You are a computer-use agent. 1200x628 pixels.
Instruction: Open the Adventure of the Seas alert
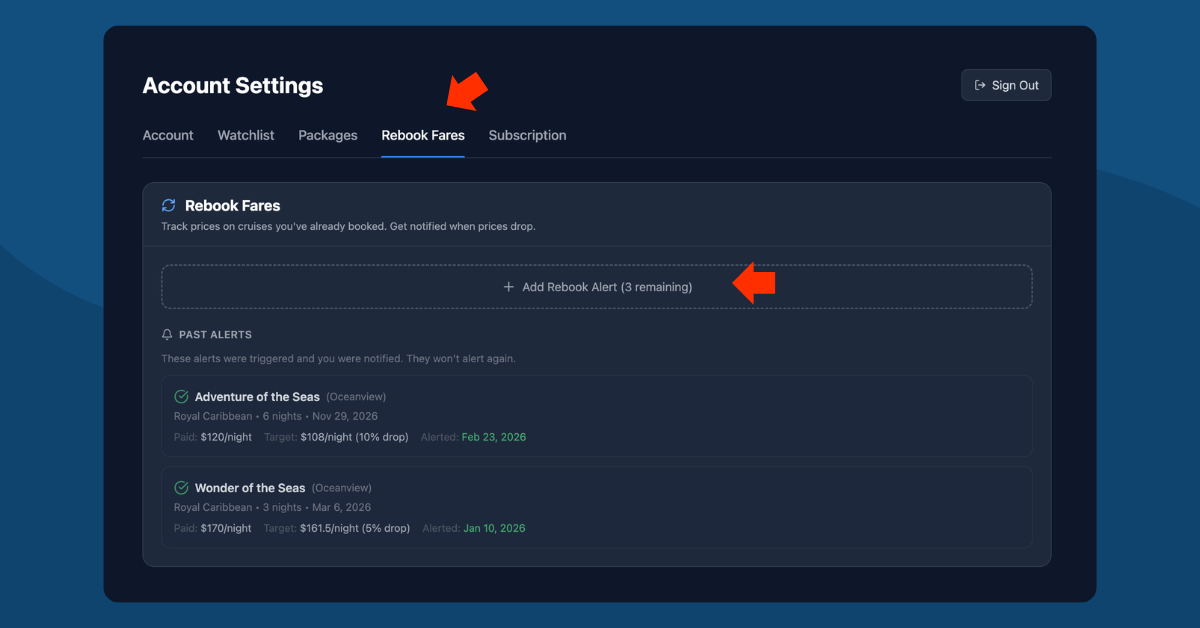pos(257,397)
